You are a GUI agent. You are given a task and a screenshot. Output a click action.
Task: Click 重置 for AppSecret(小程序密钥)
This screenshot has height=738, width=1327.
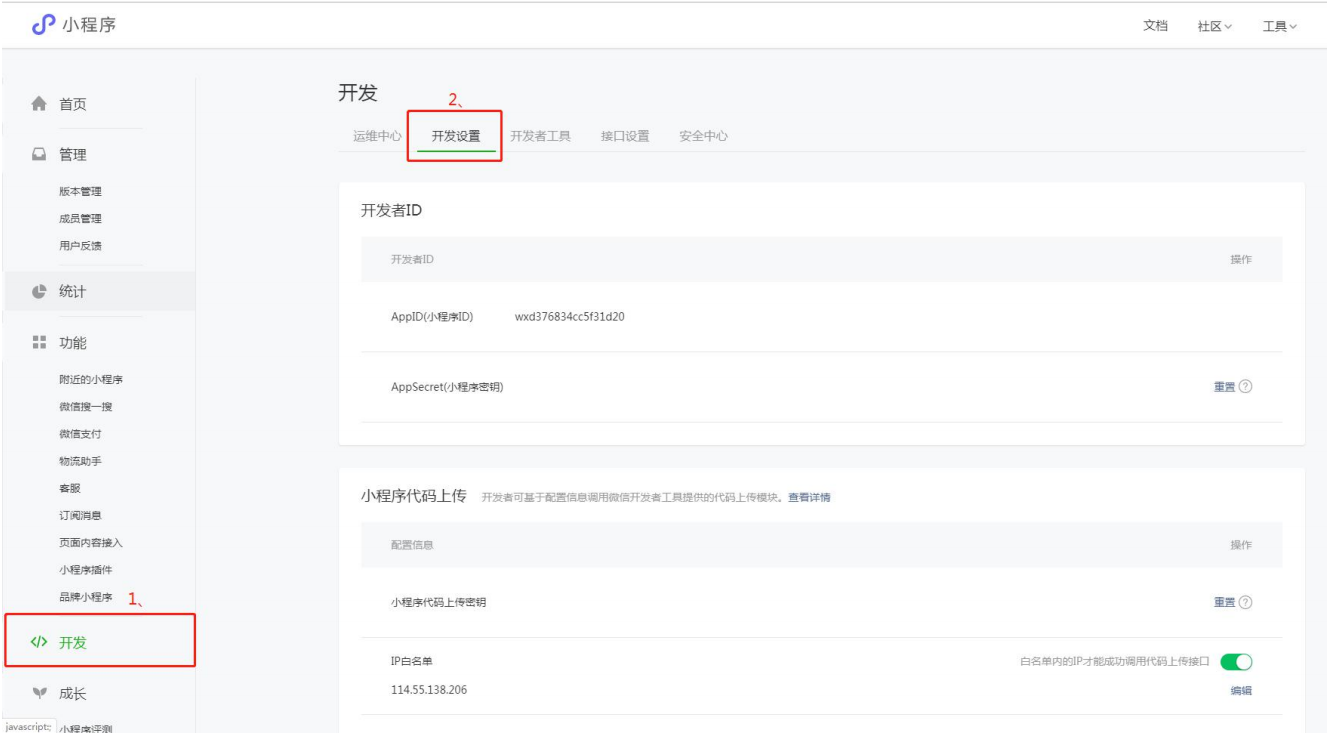(x=1224, y=387)
